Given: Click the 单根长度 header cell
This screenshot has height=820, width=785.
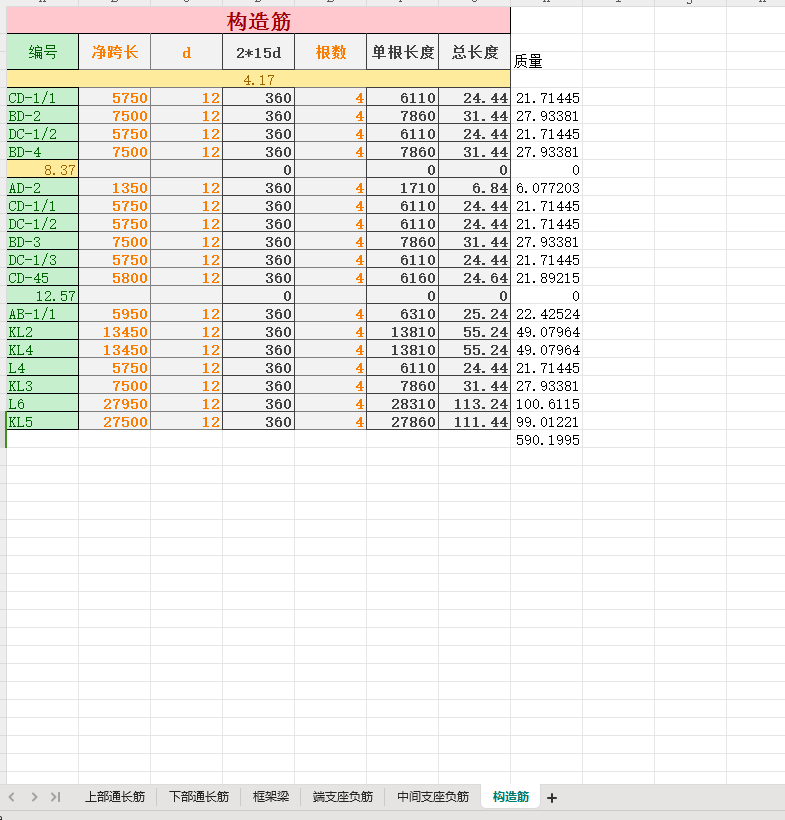Looking at the screenshot, I should [x=403, y=52].
